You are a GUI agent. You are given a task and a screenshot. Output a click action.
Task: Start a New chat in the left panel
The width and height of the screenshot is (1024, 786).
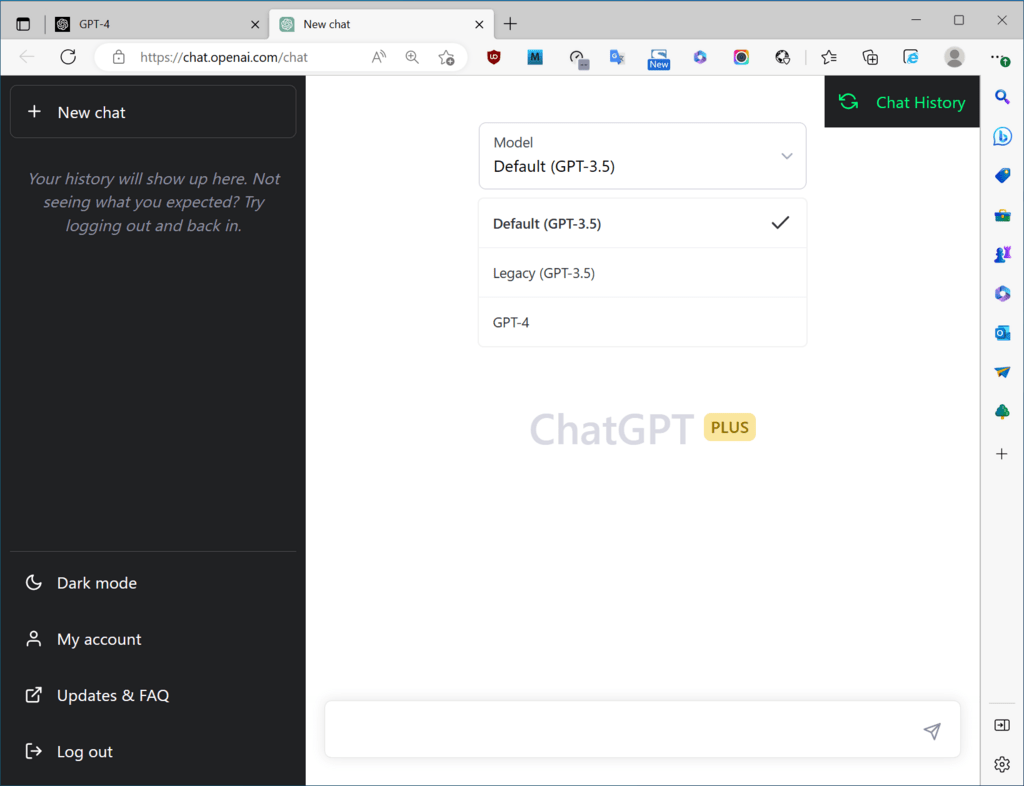(x=153, y=112)
